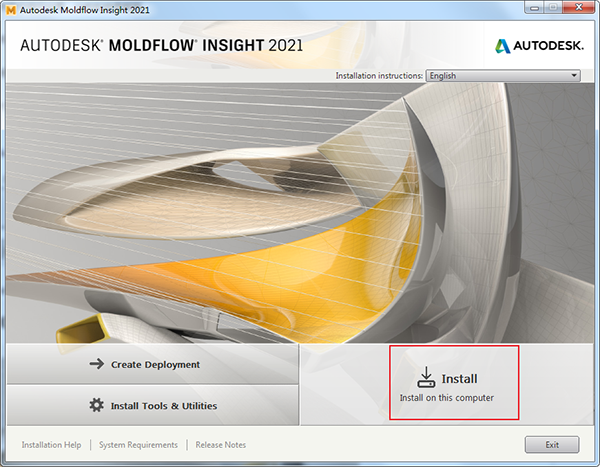Open the Installation instructions language dropdown

[503, 76]
